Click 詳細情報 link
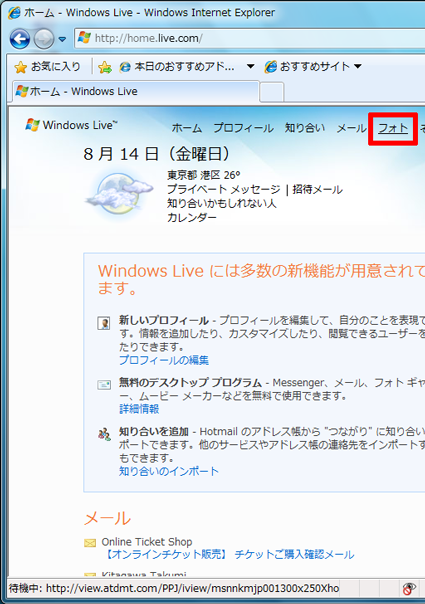 (x=139, y=409)
